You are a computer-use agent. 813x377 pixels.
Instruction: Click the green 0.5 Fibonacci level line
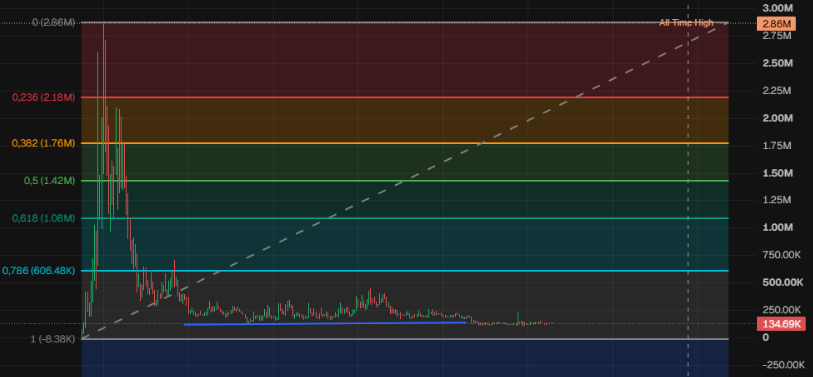(x=404, y=181)
